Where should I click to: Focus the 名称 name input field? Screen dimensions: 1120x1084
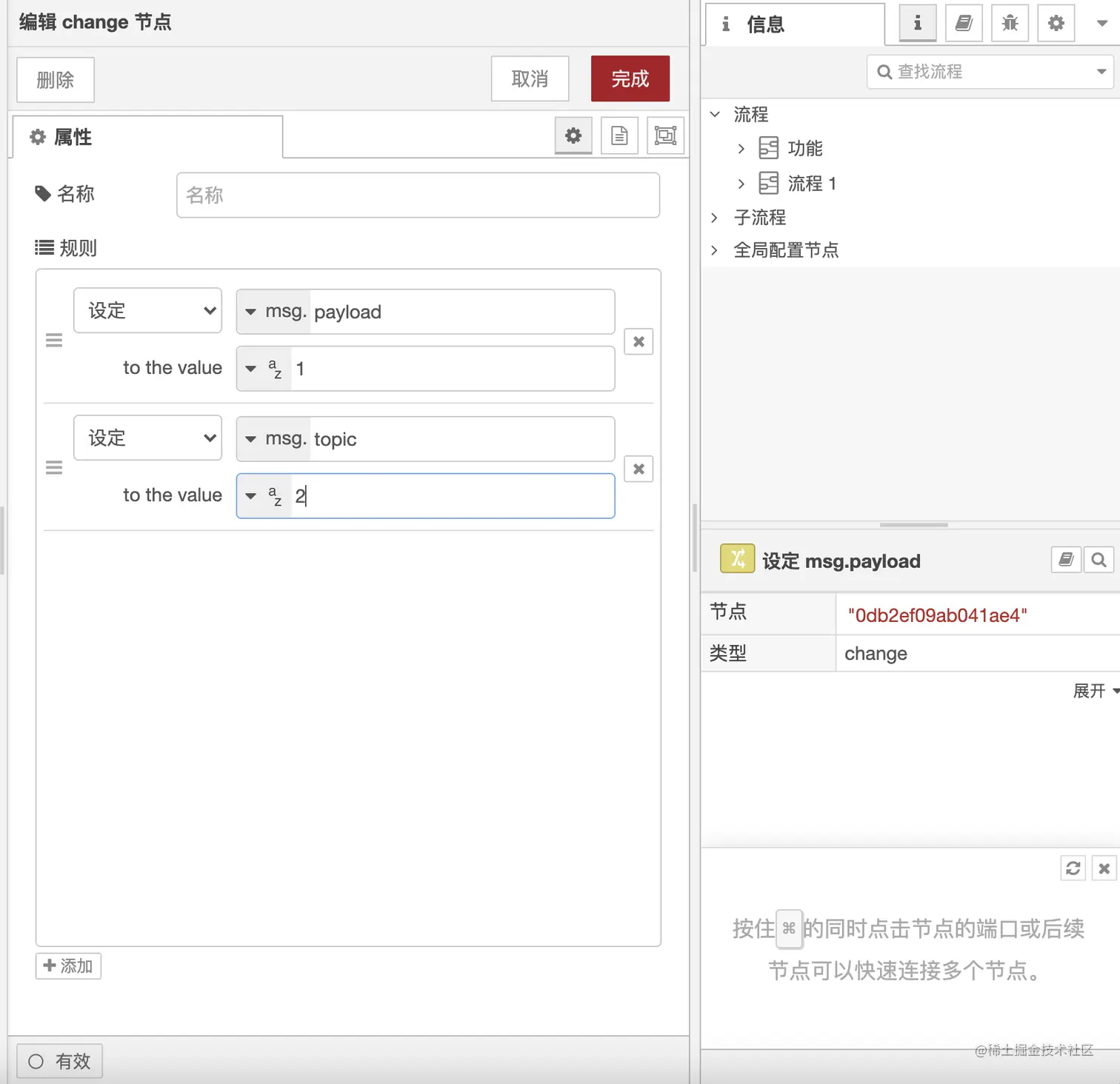coord(418,195)
